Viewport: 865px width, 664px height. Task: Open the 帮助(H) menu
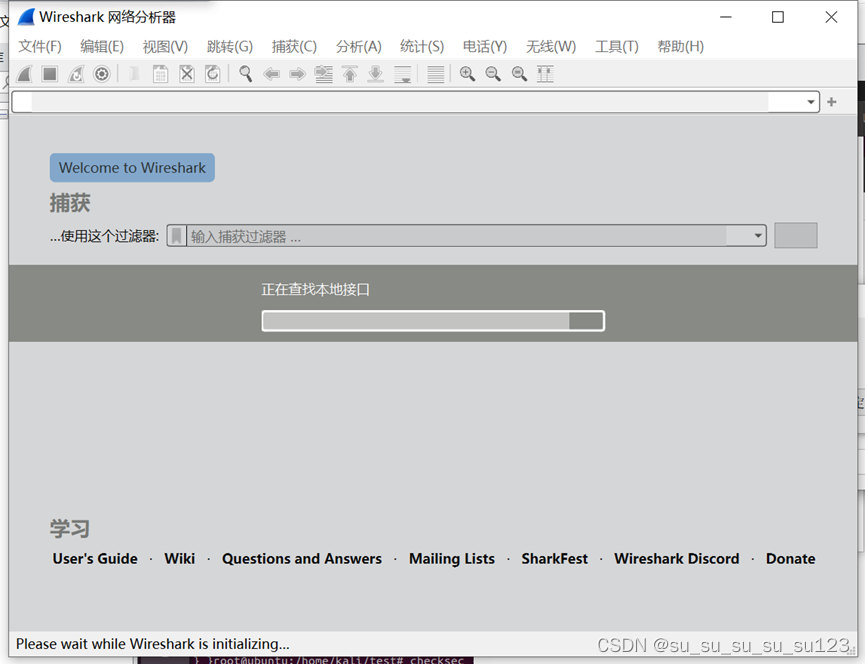click(x=681, y=46)
